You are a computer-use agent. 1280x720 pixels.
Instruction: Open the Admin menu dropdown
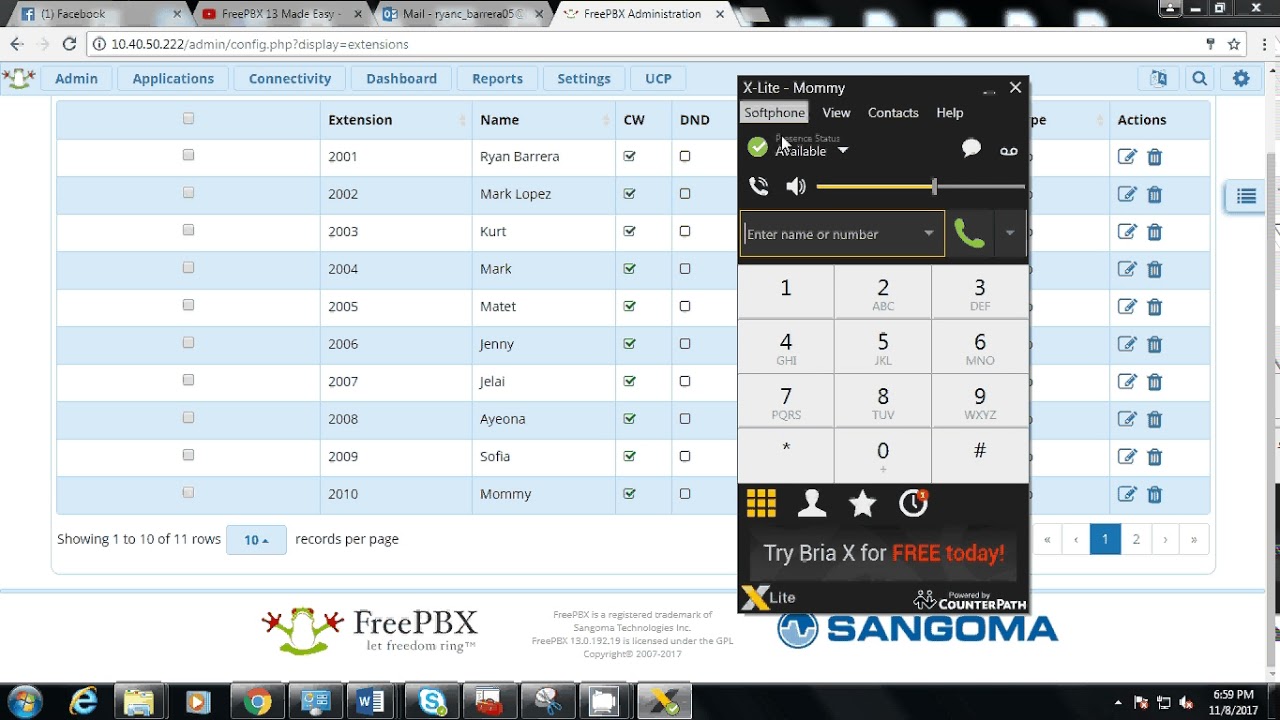(76, 79)
